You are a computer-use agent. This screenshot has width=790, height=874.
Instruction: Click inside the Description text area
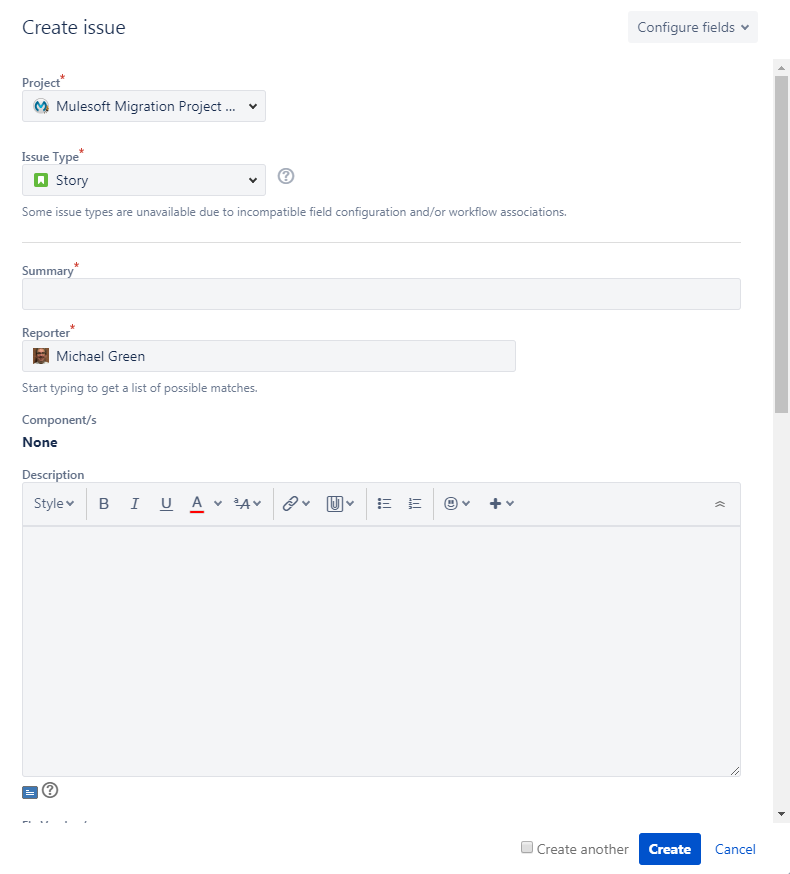tap(381, 651)
